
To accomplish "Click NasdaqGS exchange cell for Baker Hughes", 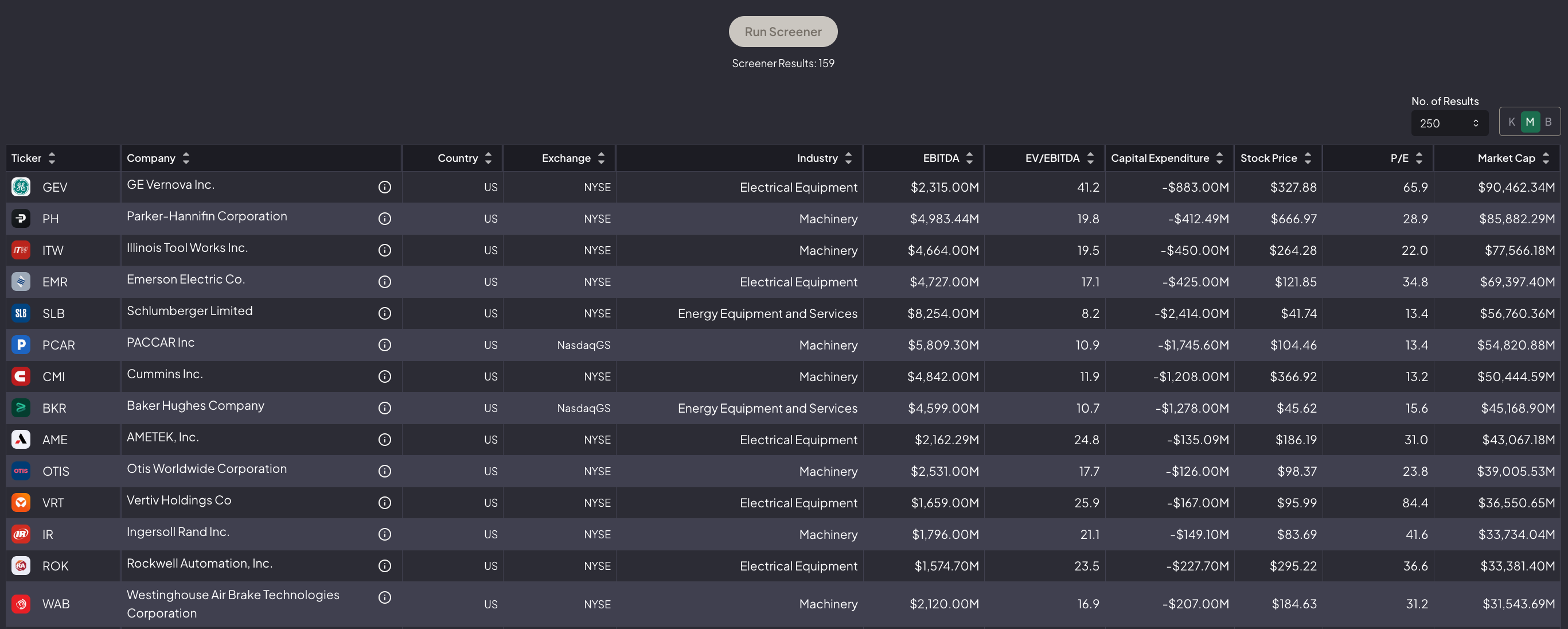I will click(x=584, y=409).
